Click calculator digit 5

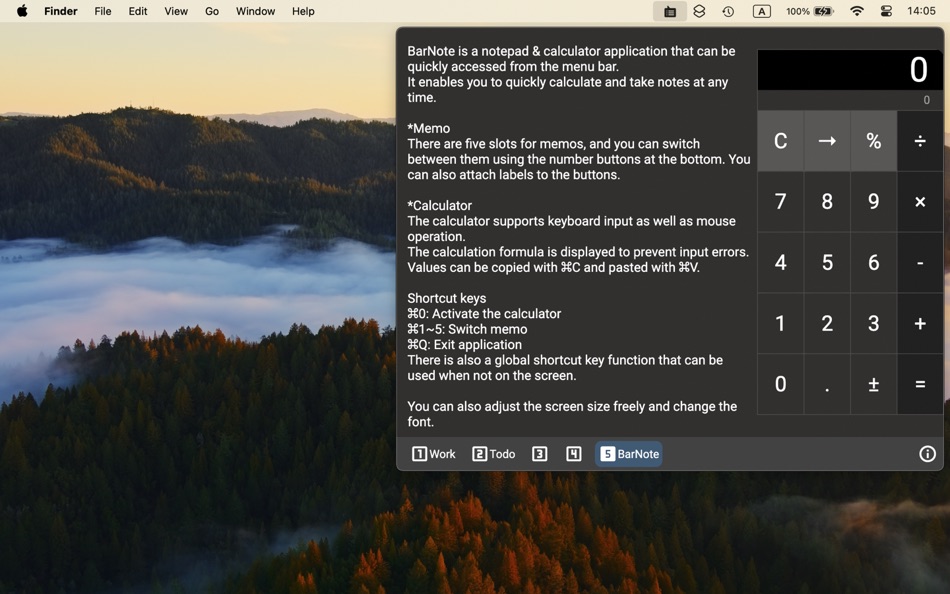827,262
